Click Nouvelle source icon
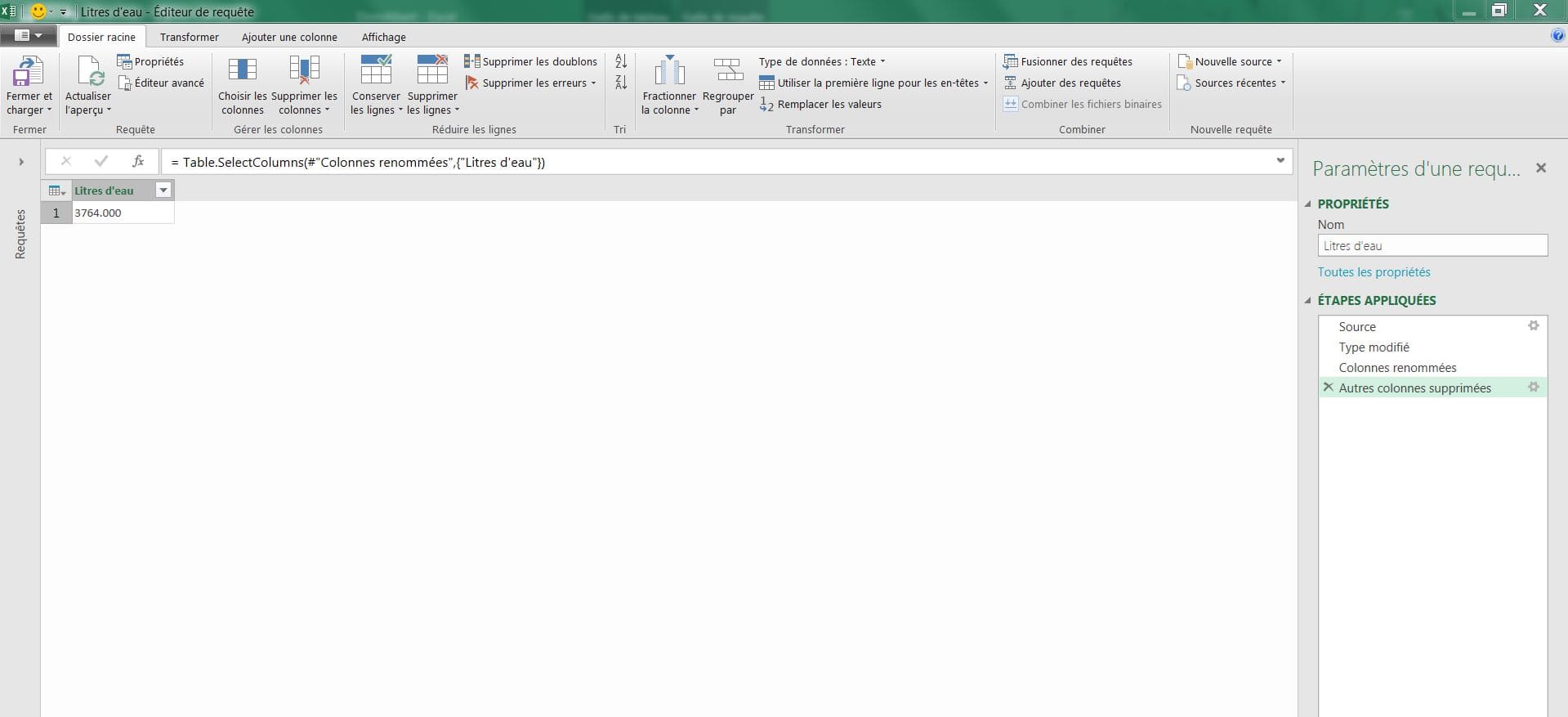Image resolution: width=1568 pixels, height=717 pixels. pyautogui.click(x=1185, y=61)
